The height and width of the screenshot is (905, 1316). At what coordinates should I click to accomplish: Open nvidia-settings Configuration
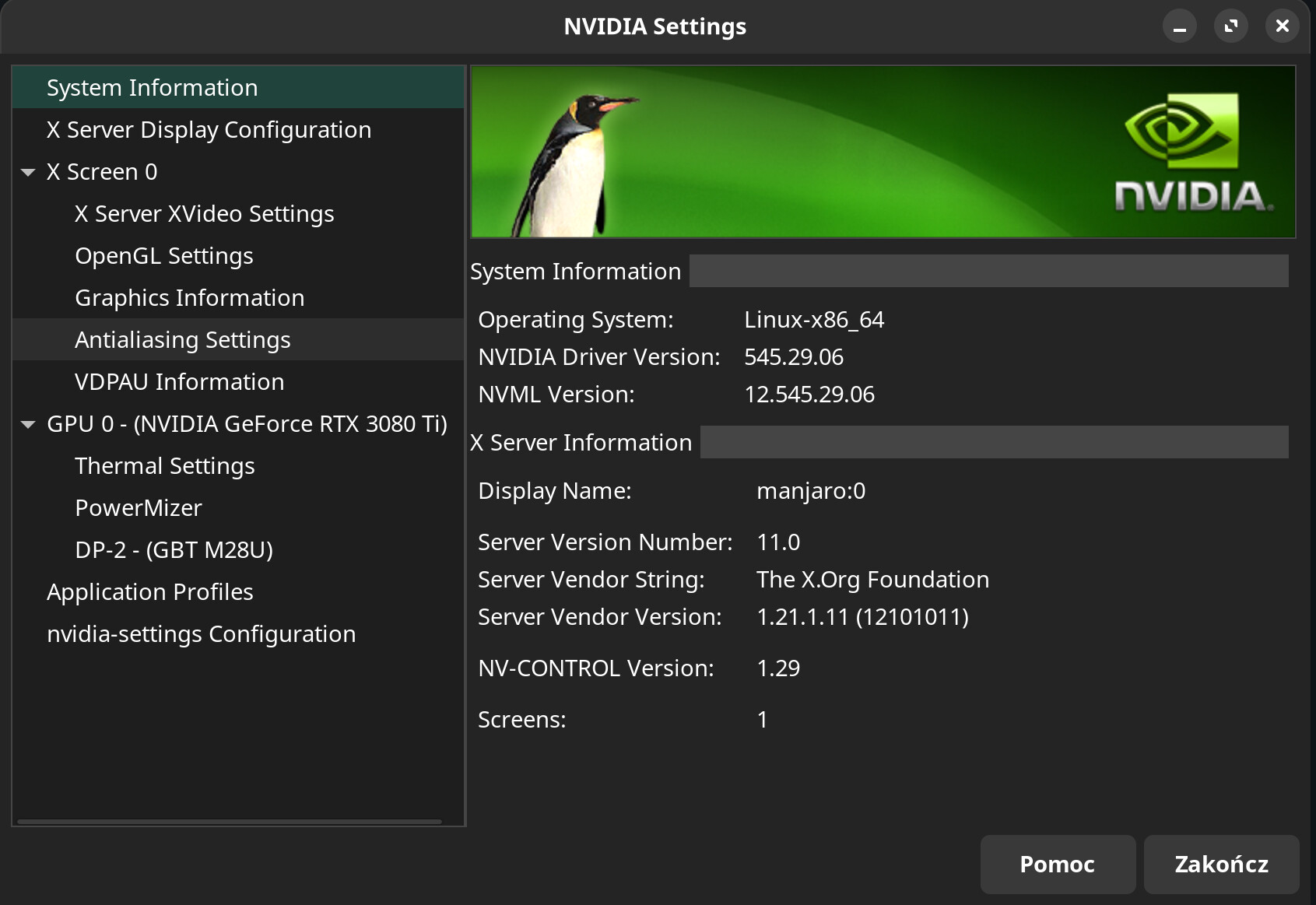click(x=201, y=634)
